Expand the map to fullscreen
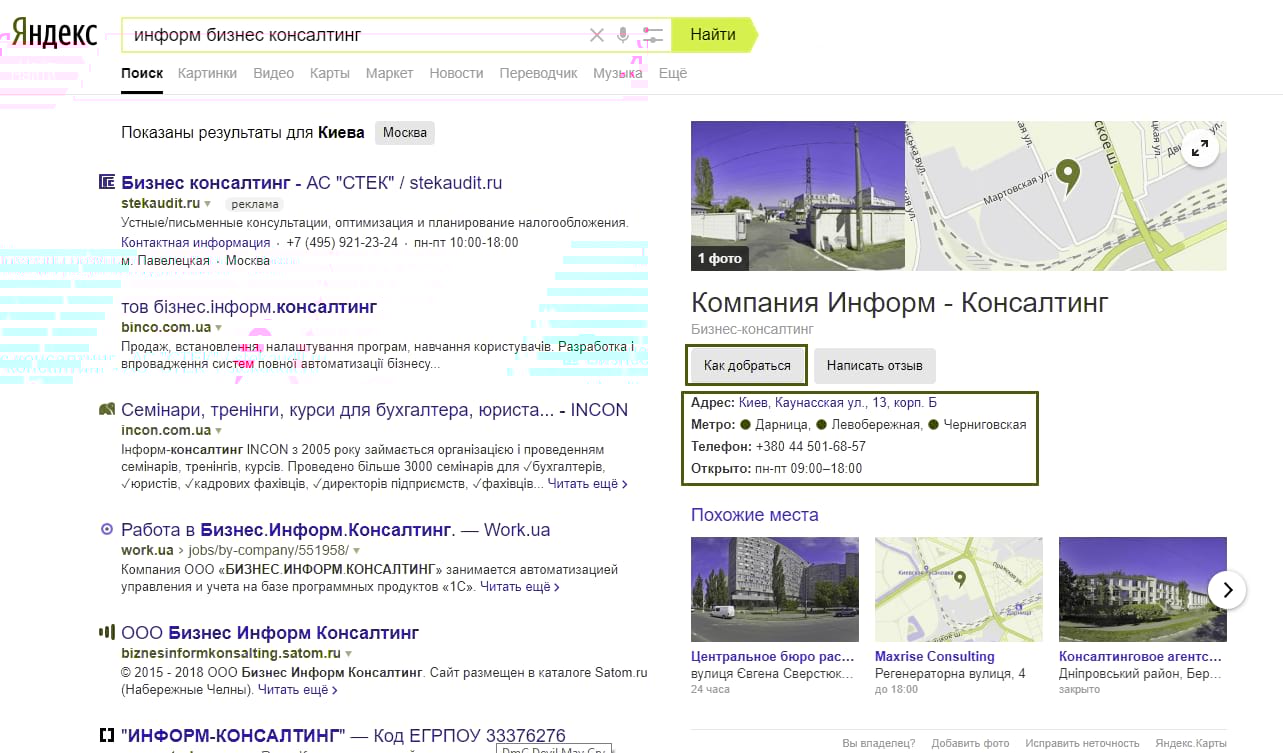 click(x=1200, y=148)
